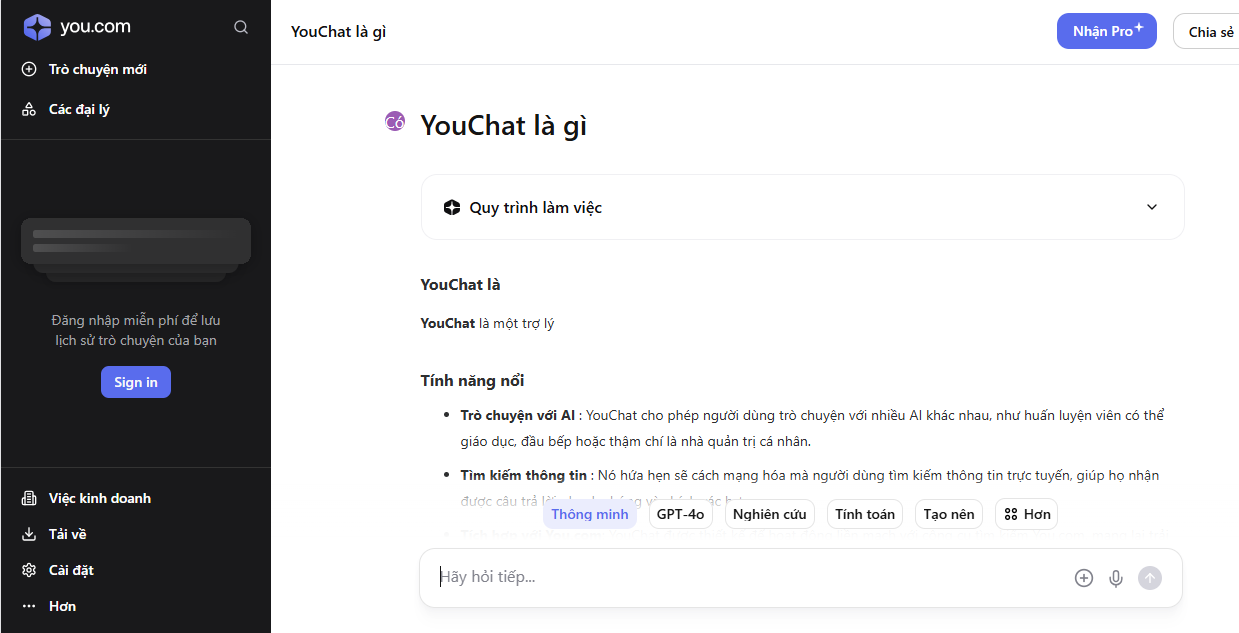Viewport: 1239px width, 633px height.
Task: Switch to GPT-4o mode
Action: 681,514
